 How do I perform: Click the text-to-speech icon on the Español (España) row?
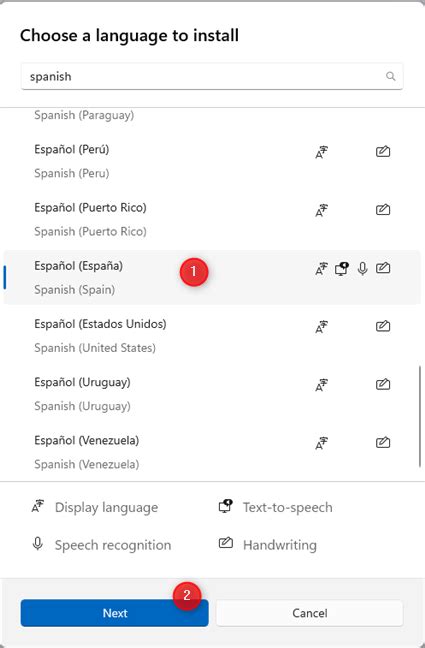click(x=341, y=269)
